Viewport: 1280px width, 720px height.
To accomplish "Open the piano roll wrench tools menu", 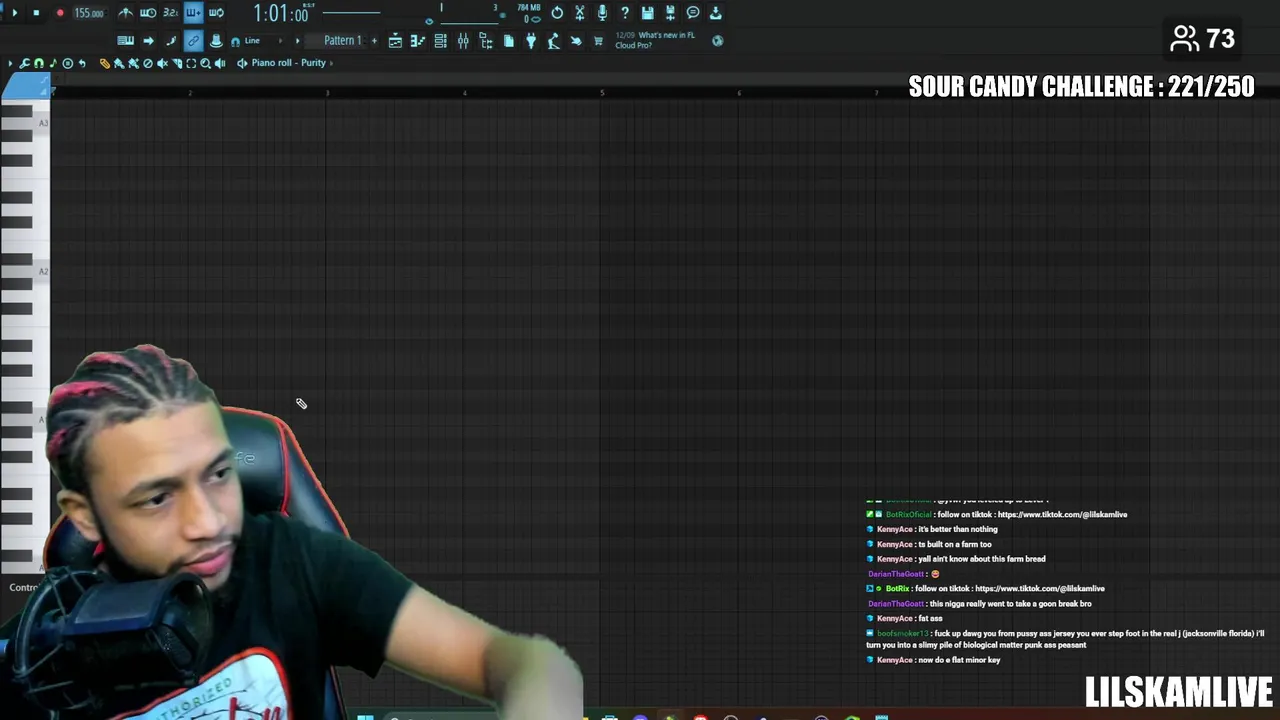I will click(24, 63).
